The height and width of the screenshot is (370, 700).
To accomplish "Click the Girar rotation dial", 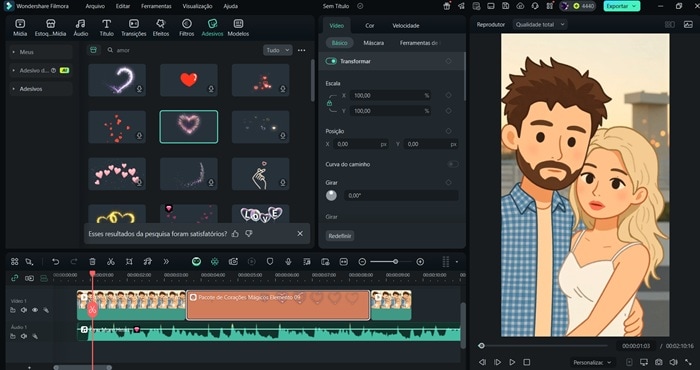I will click(331, 195).
